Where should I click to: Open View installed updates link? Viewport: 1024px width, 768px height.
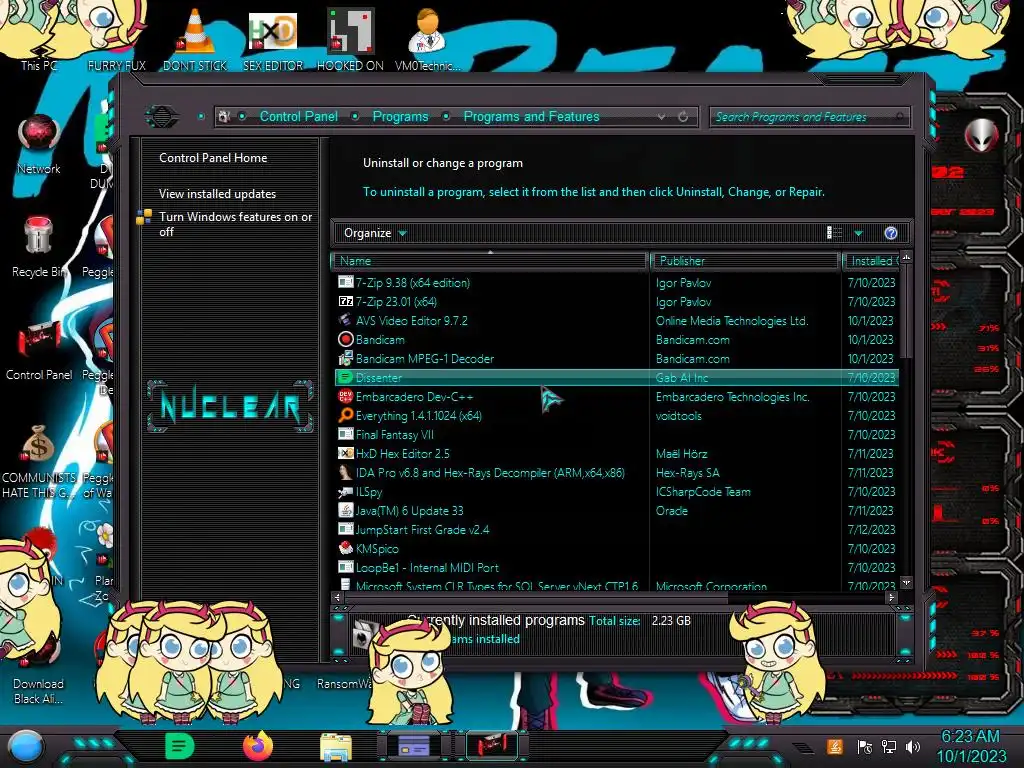point(217,194)
